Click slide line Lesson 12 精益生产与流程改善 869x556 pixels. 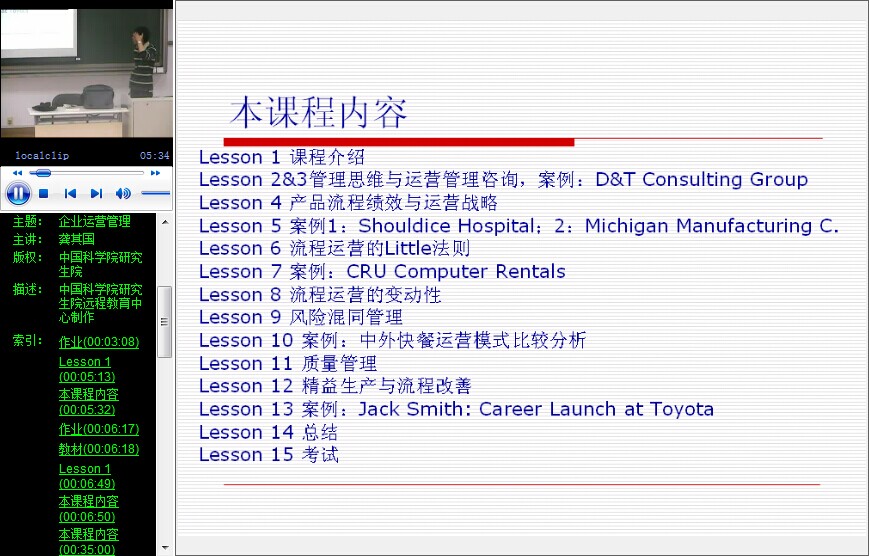point(335,386)
